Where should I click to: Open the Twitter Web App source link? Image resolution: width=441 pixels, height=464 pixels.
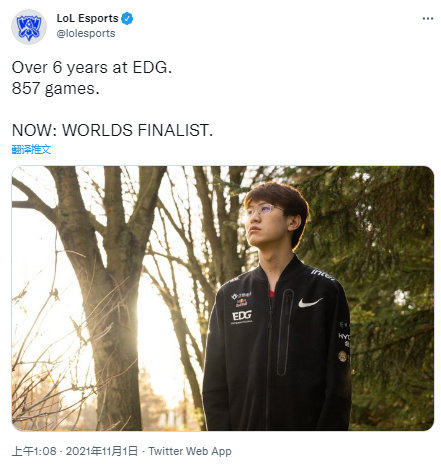190,451
